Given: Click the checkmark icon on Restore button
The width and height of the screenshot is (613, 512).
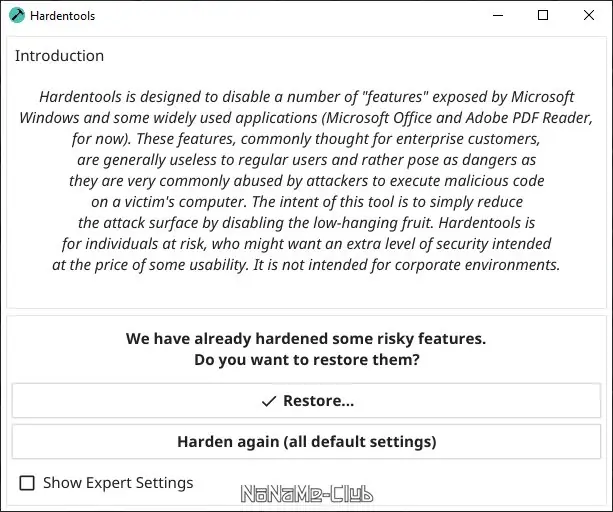Looking at the screenshot, I should coord(268,401).
